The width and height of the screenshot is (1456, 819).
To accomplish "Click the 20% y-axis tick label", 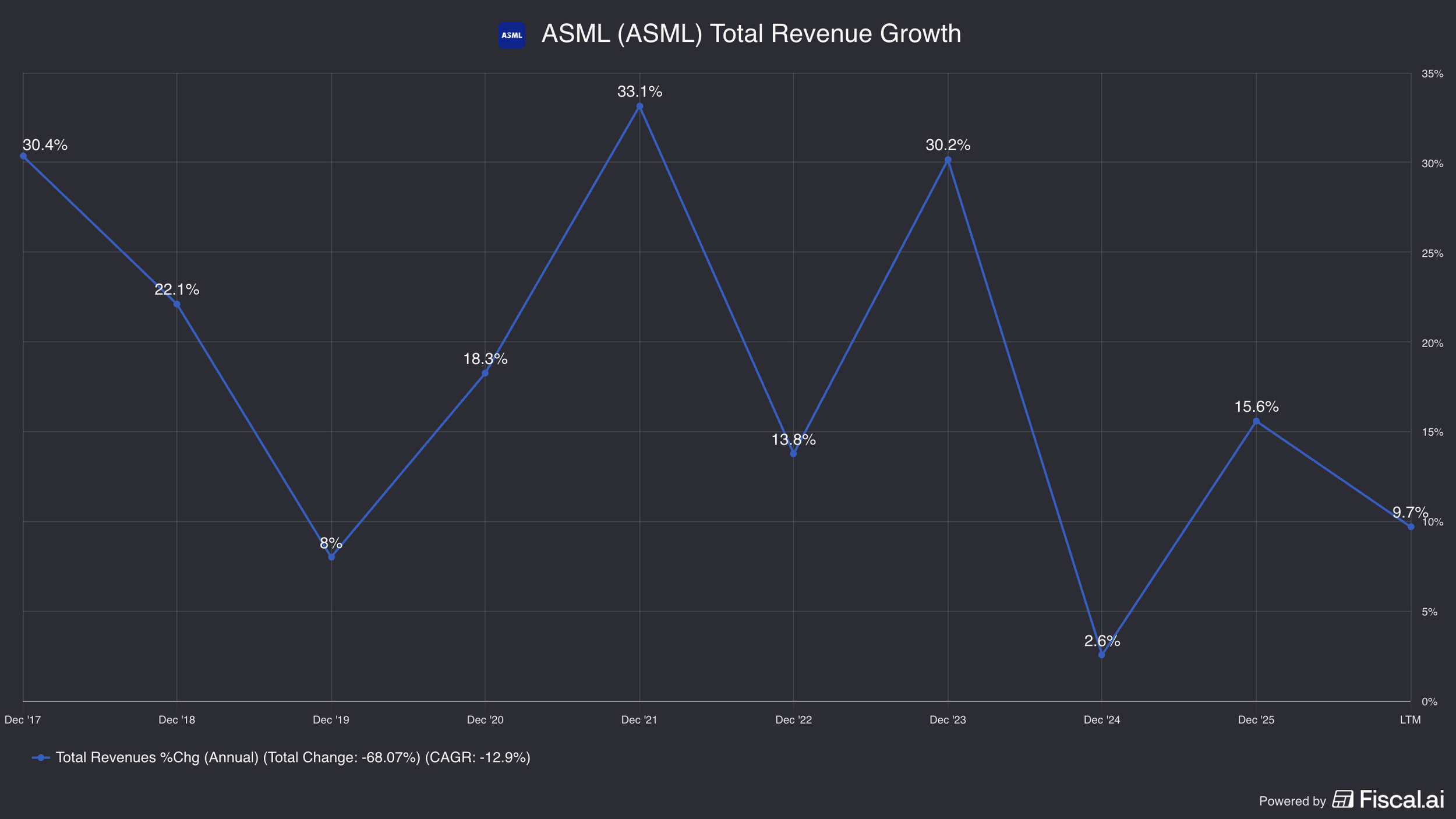I will [x=1433, y=343].
